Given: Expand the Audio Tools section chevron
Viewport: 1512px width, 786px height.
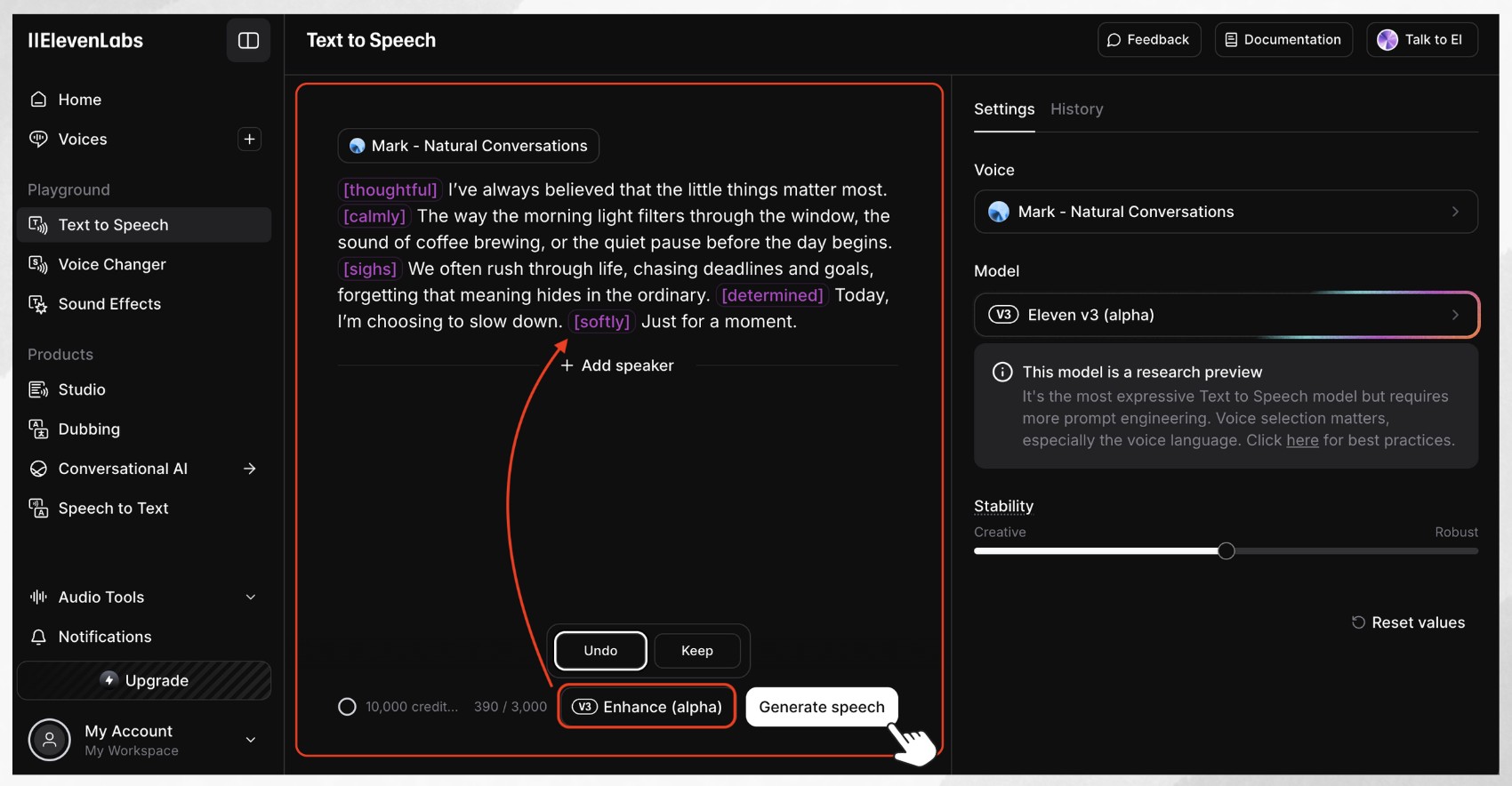Looking at the screenshot, I should [251, 597].
